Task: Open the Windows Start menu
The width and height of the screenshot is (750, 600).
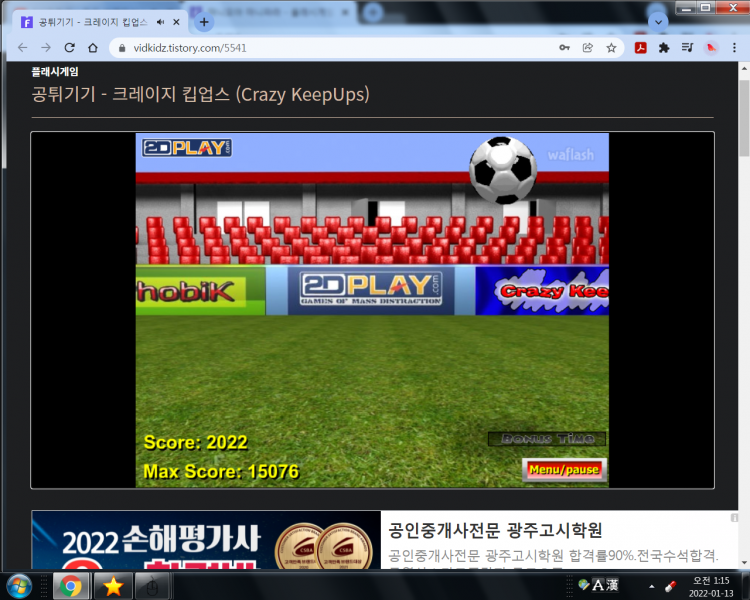Action: [19, 586]
